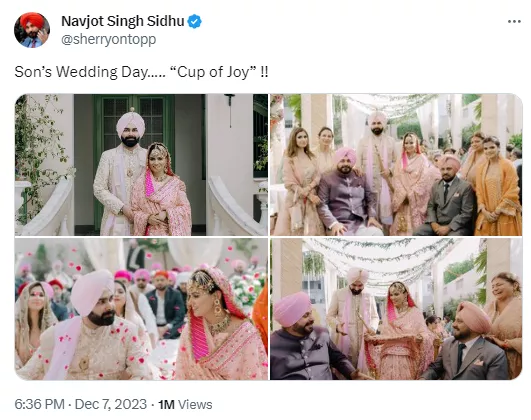The height and width of the screenshot is (420, 531).
Task: Open the rose petal shower photo
Action: (141, 309)
